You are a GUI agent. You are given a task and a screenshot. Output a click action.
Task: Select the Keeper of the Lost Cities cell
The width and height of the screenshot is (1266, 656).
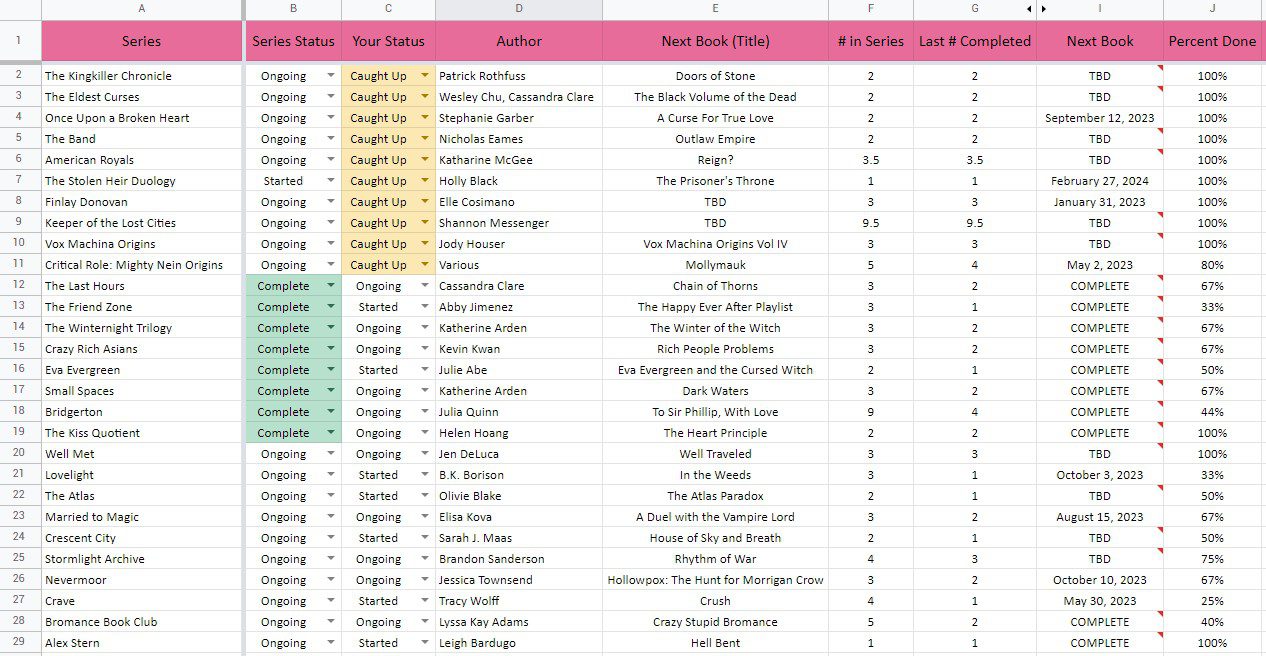141,223
